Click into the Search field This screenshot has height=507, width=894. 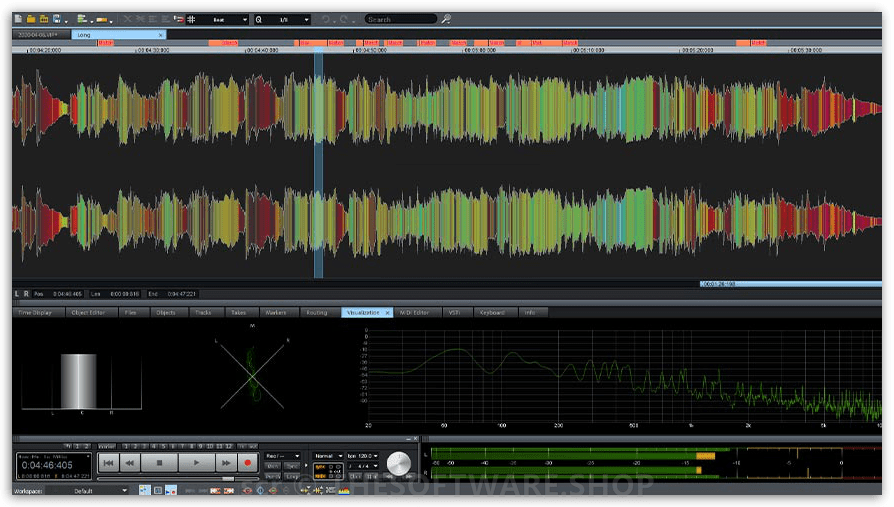point(400,19)
